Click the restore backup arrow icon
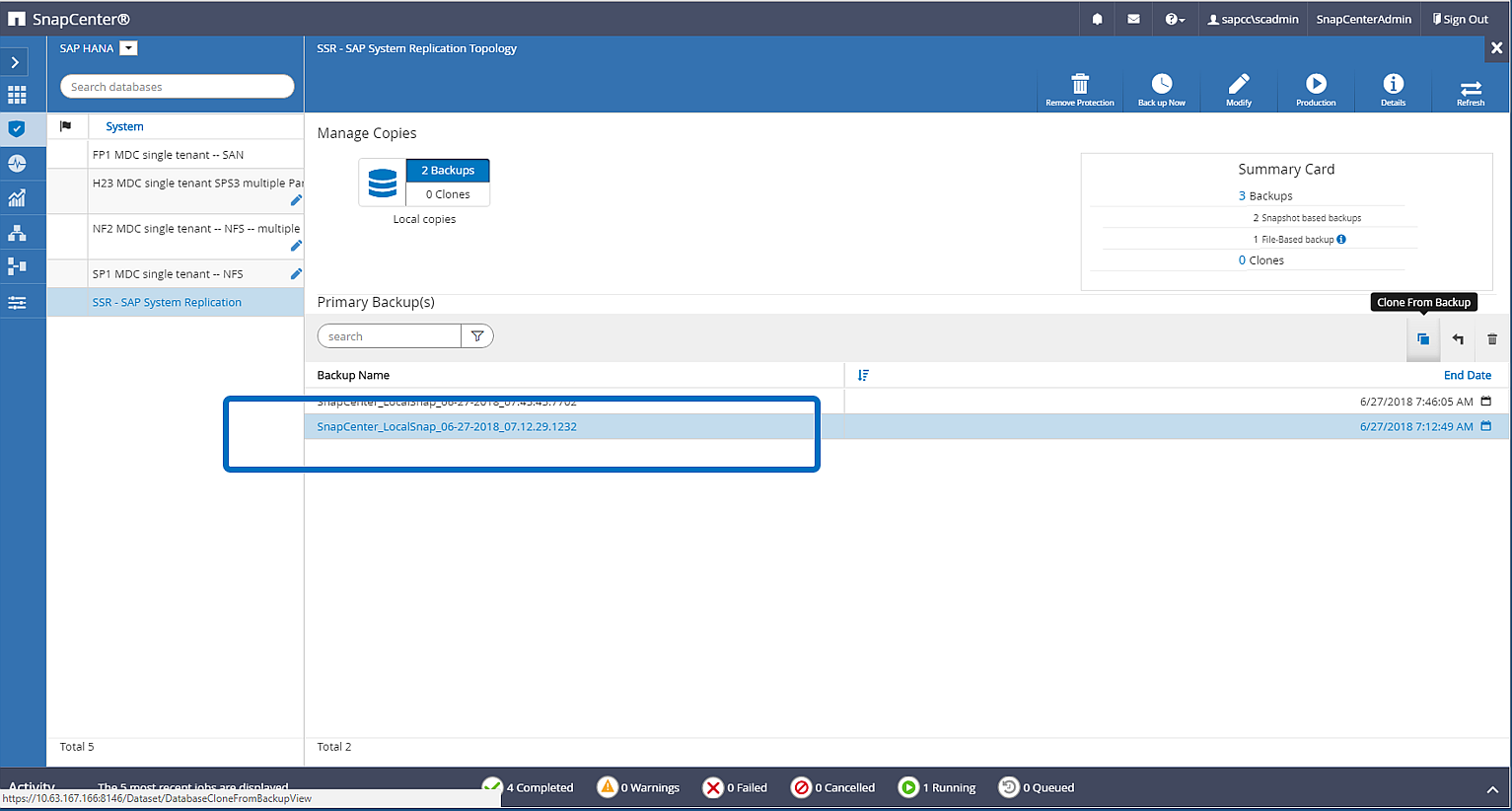 coord(1458,339)
